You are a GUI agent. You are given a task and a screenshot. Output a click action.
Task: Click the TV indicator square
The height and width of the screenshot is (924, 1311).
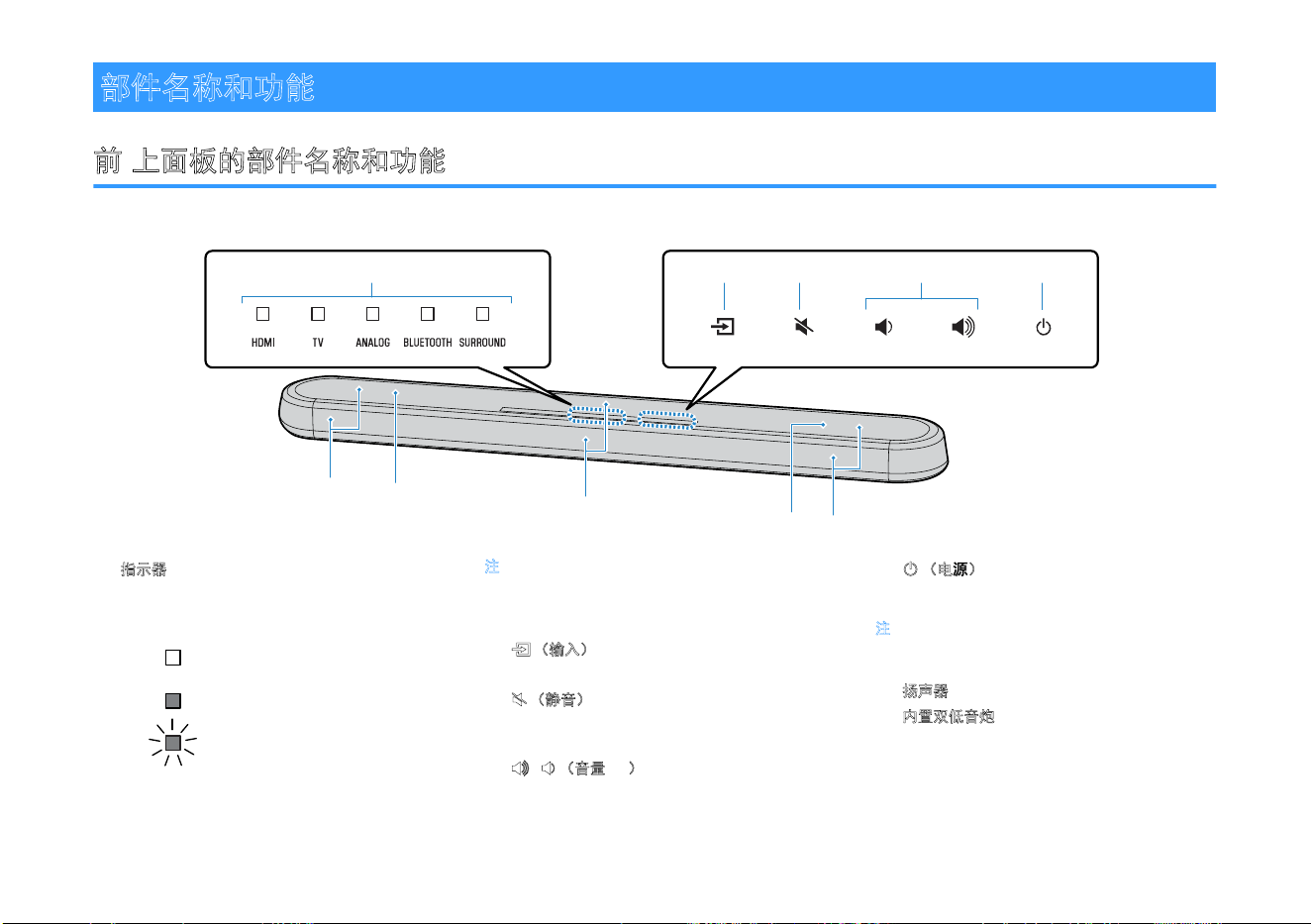tap(318, 314)
